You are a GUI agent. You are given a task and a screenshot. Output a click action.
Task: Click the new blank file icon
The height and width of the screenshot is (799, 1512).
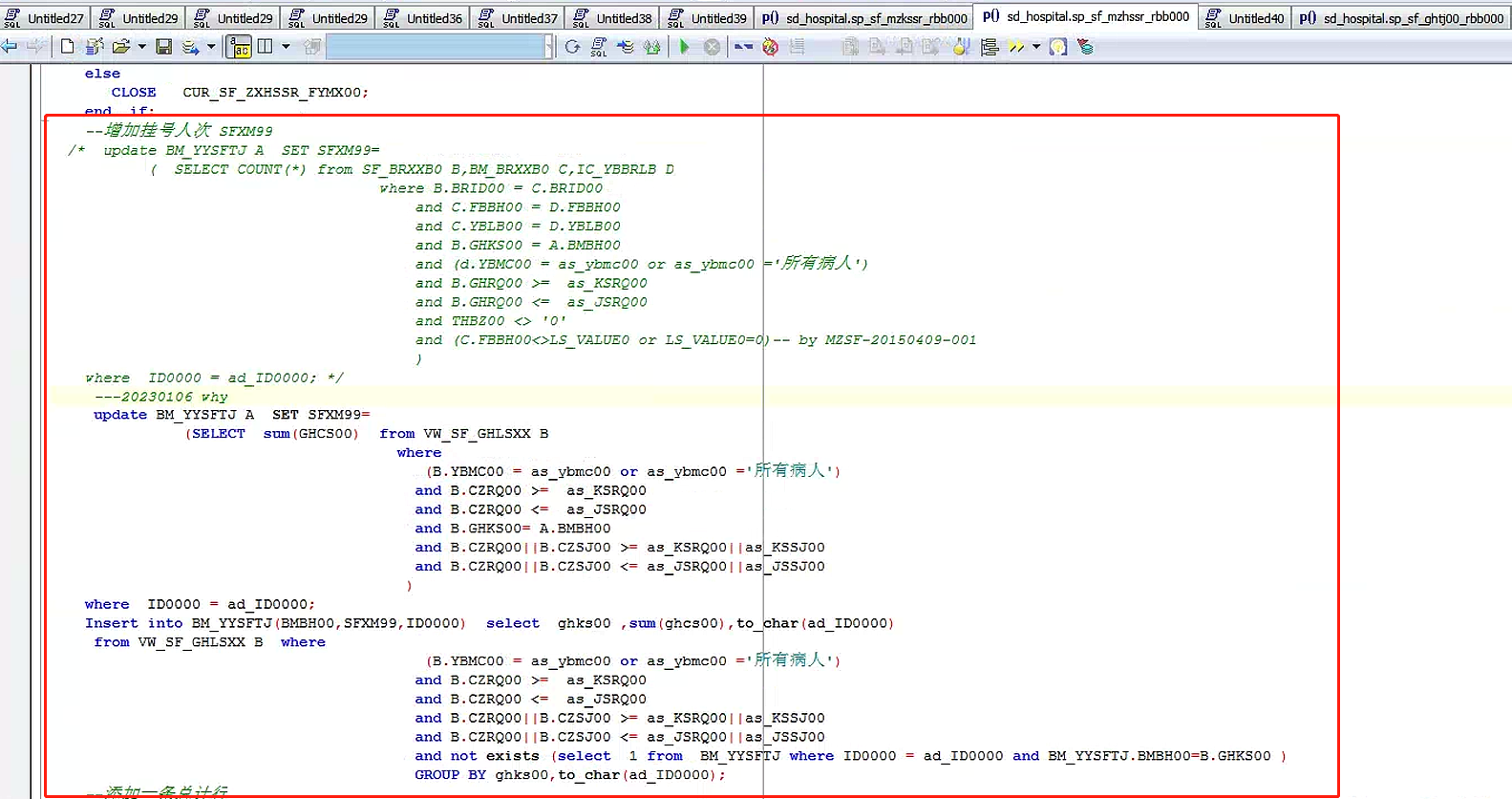[67, 47]
